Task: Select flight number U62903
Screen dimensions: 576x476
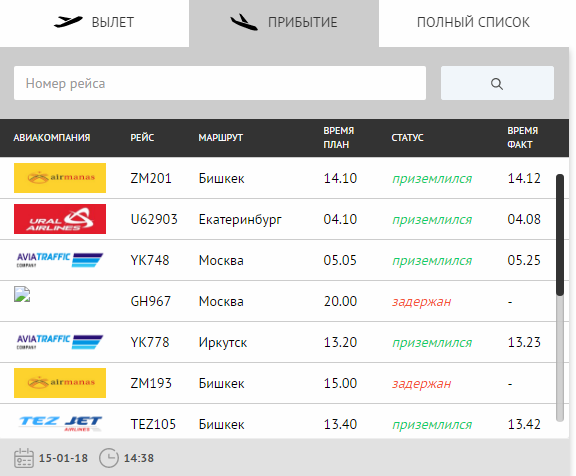Action: (x=154, y=219)
